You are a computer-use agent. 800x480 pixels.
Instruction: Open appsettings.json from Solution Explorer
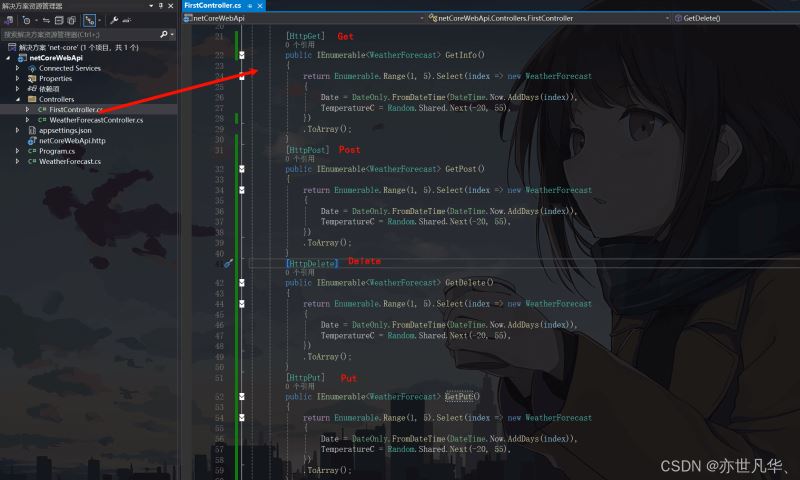click(65, 130)
